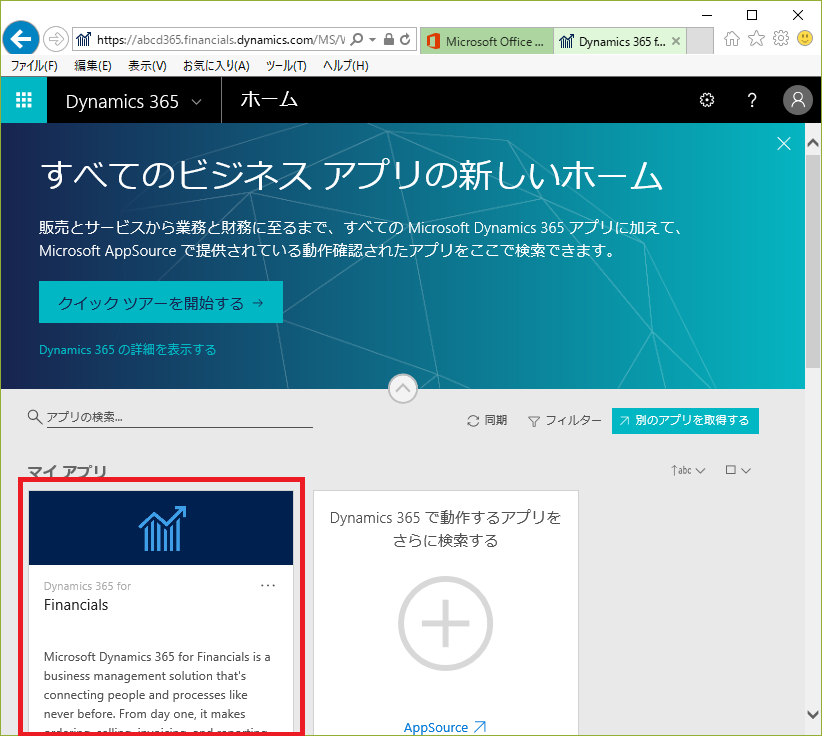Open favorites with the star icon
Viewport: 822px width, 736px height.
point(756,38)
